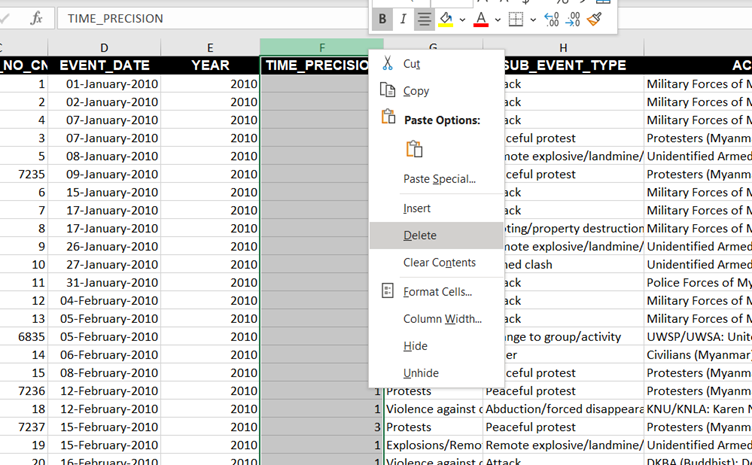Click the borders grid icon
The height and width of the screenshot is (465, 752).
tap(516, 19)
